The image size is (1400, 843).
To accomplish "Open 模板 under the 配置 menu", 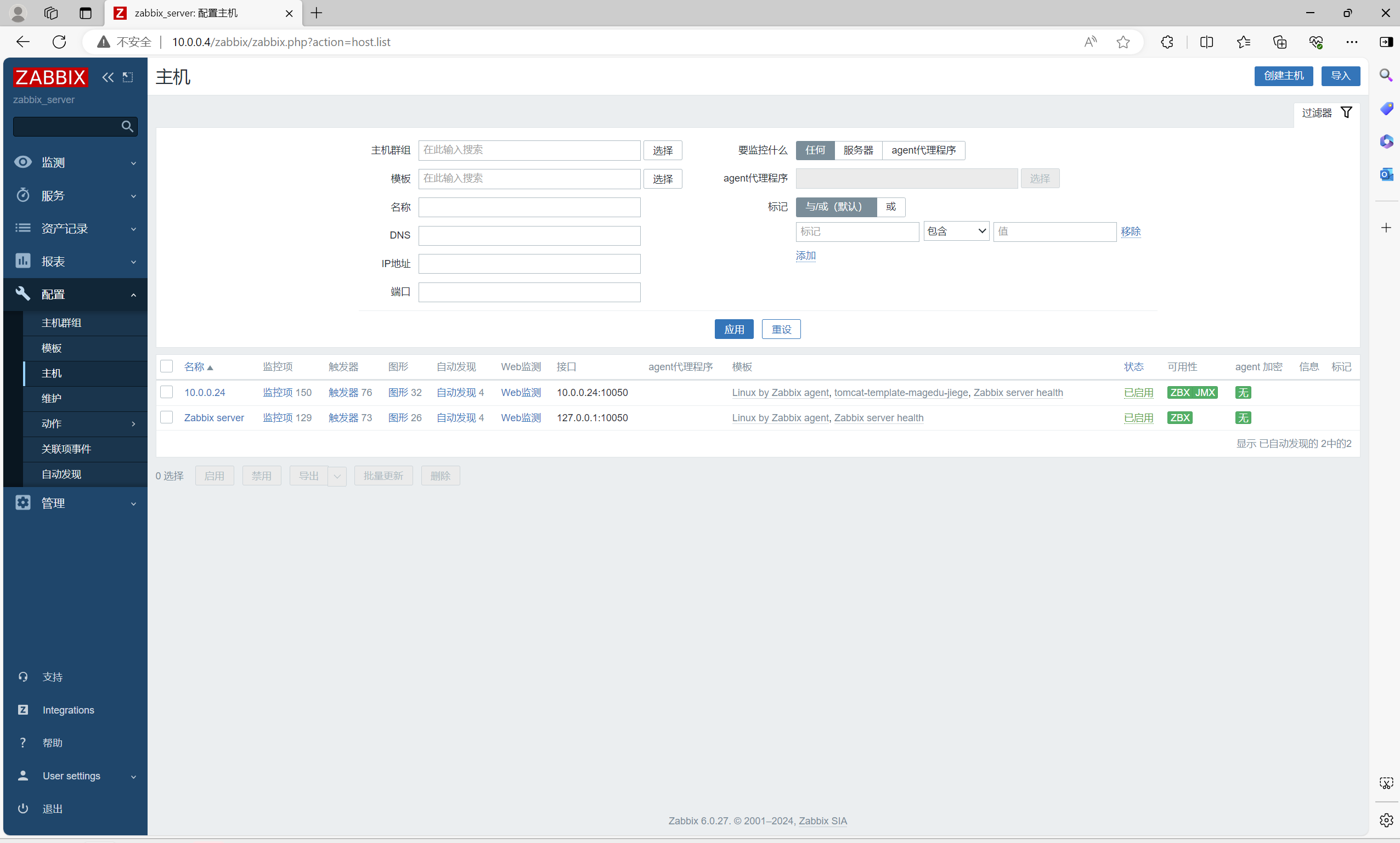I will click(x=52, y=348).
